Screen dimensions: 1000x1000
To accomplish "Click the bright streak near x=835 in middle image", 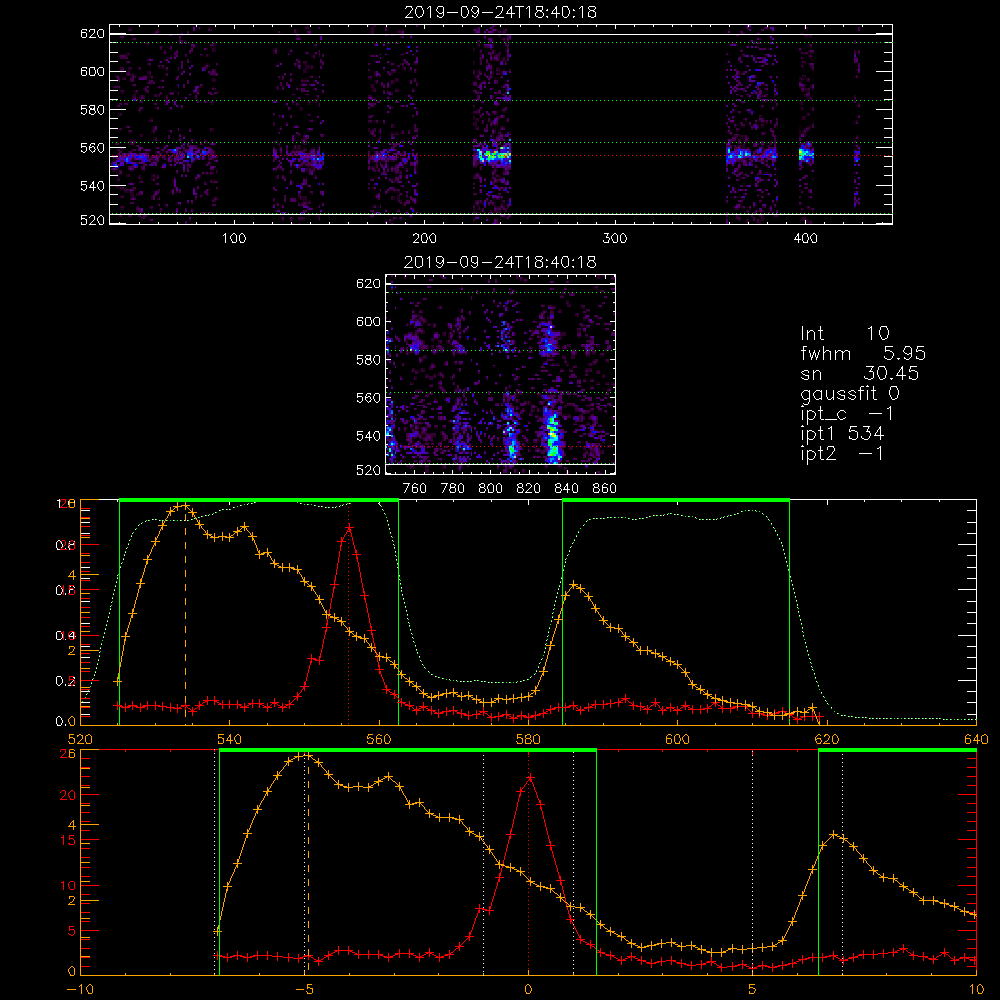I will tap(553, 436).
